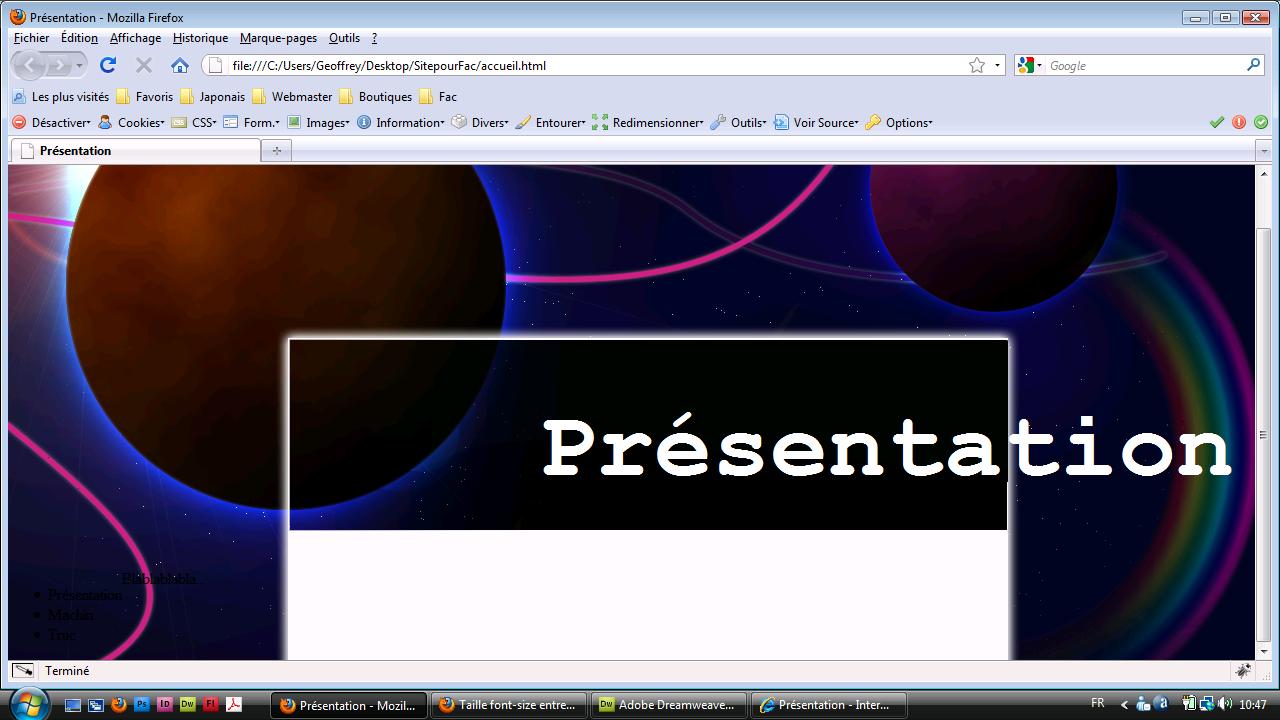Screen dimensions: 1280x720
Task: Launch Firefox from quick launch icon
Action: (x=118, y=704)
